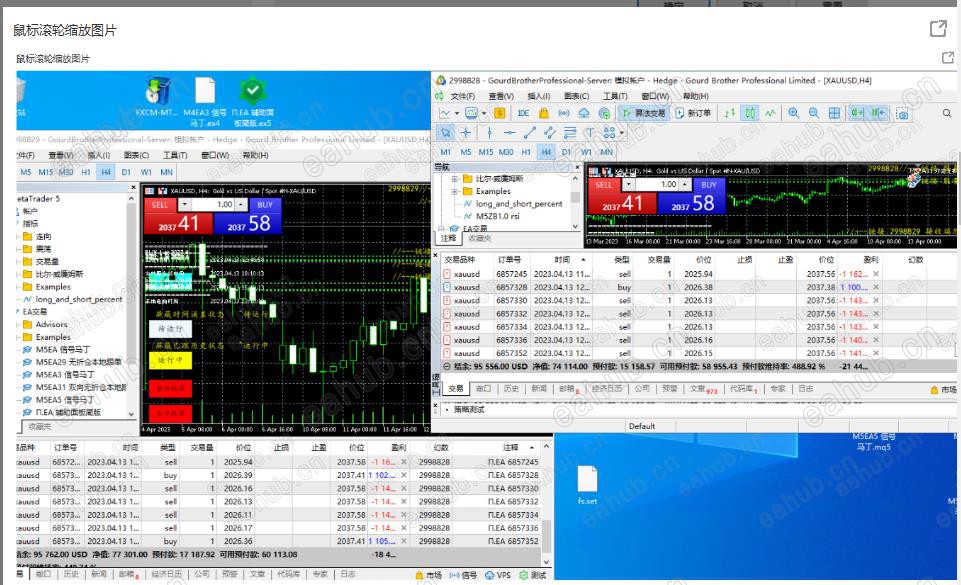This screenshot has height=585, width=961.
Task: Open chart type dropdown arrow in right toolbar
Action: point(457,113)
